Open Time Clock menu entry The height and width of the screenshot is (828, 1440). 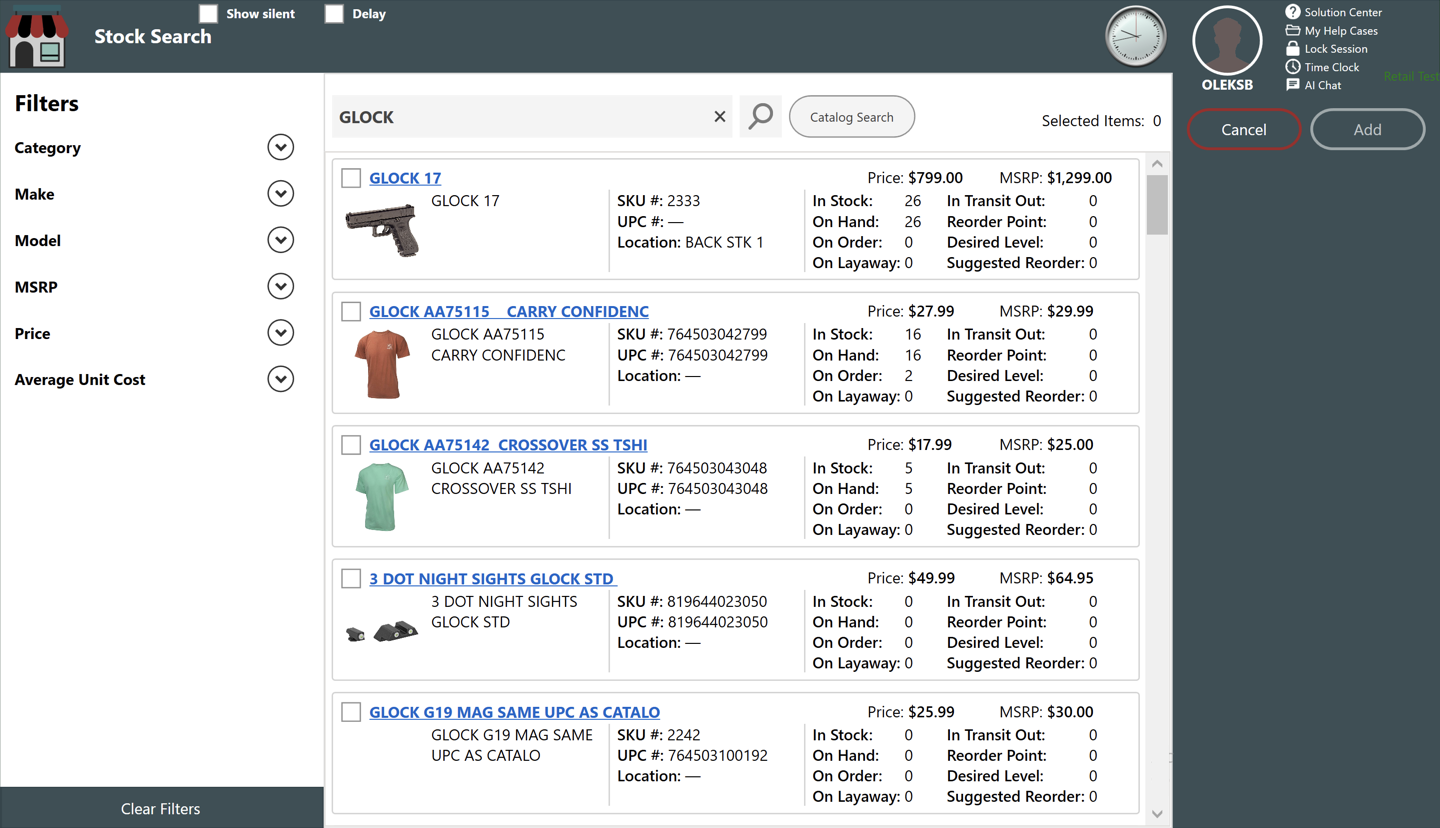click(1332, 67)
